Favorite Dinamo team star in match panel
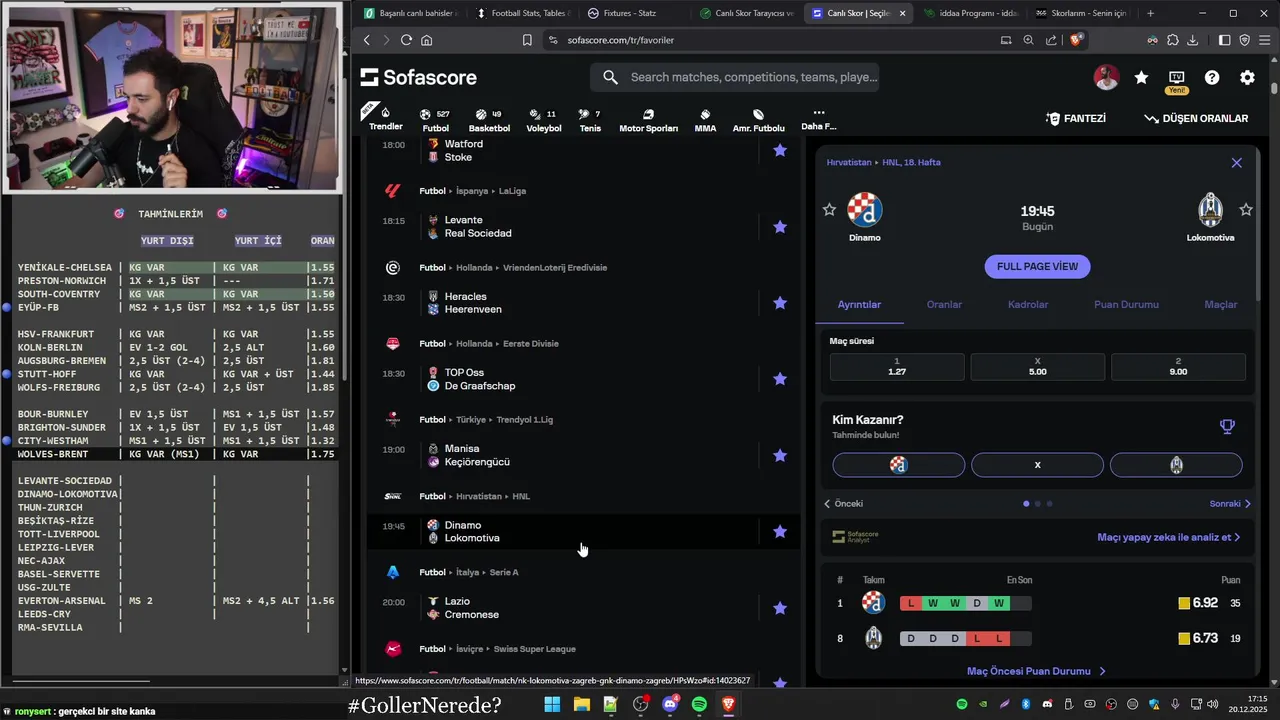 pyautogui.click(x=829, y=210)
